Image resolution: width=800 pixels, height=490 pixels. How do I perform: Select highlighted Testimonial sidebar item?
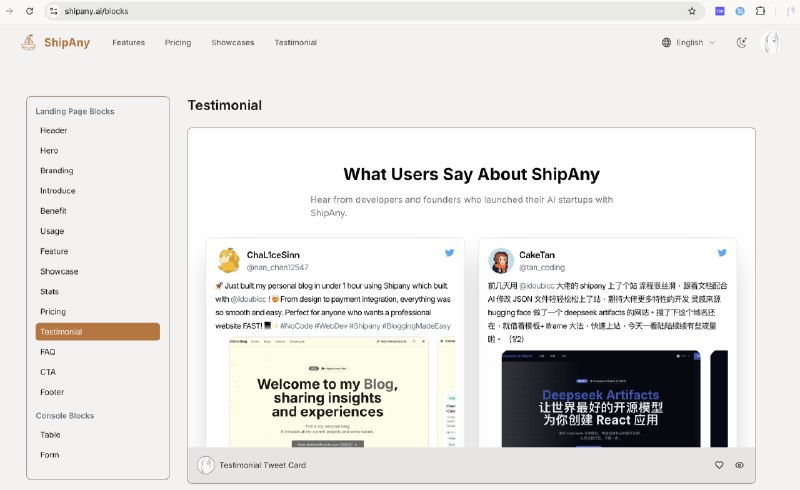tap(97, 332)
